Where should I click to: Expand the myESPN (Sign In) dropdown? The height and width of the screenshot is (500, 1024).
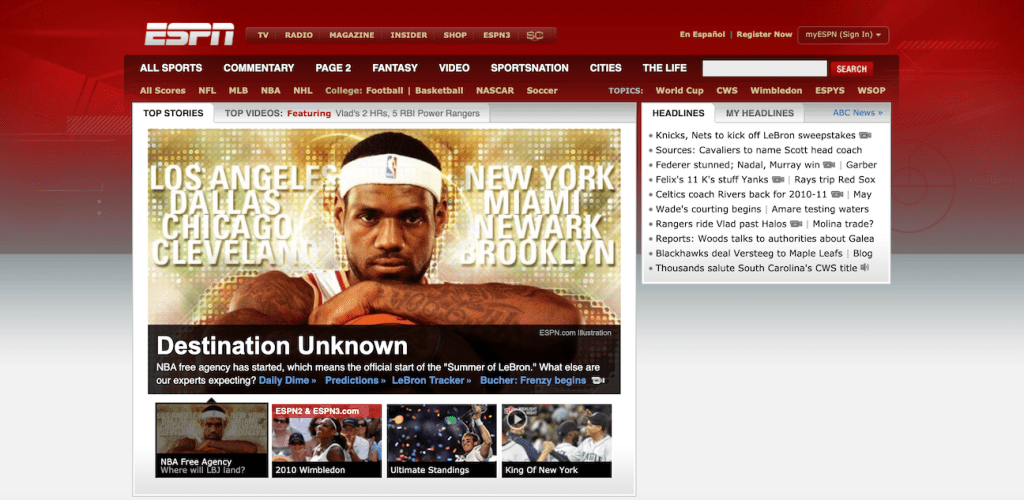pos(843,35)
